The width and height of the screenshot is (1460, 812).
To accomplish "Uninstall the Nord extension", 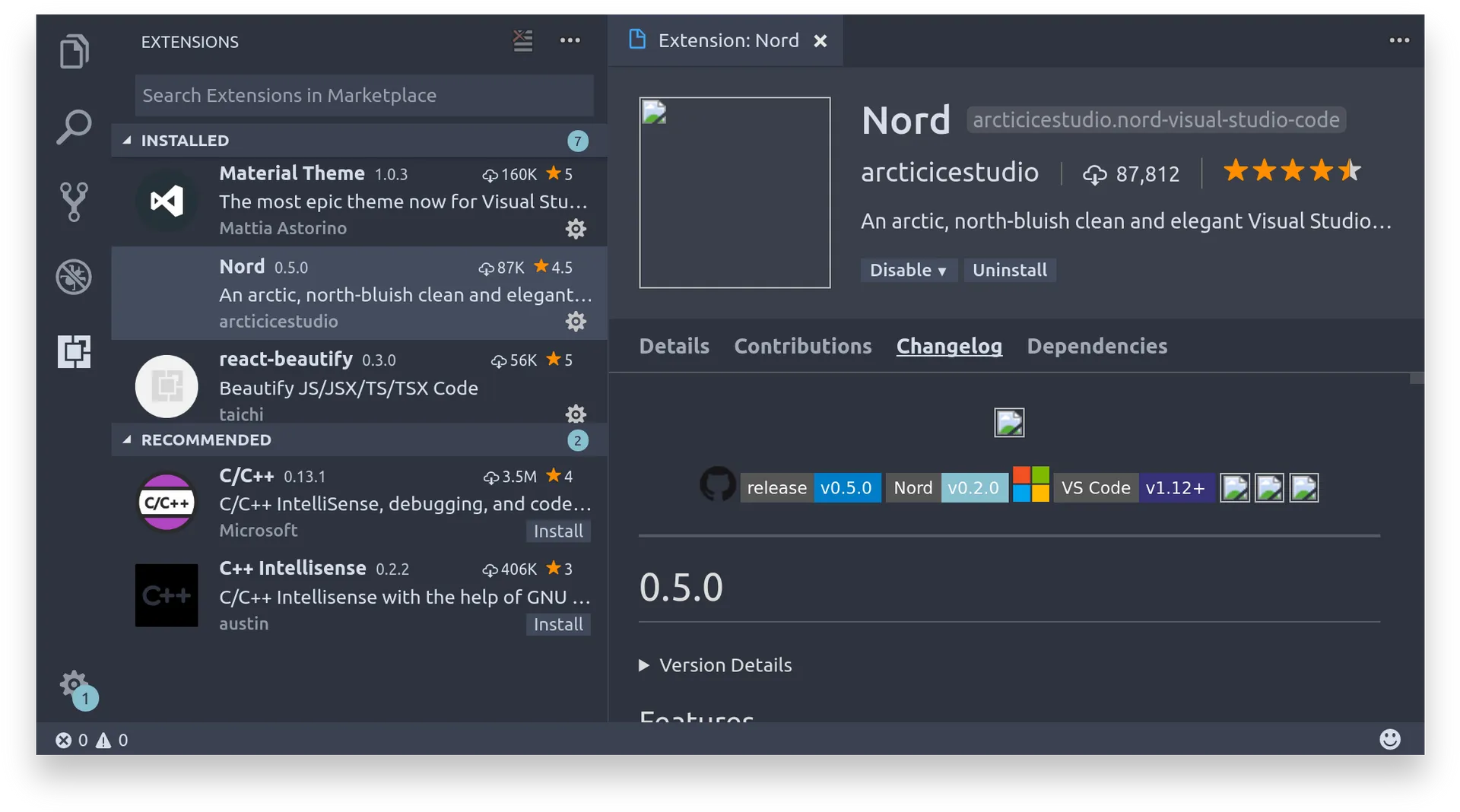I will tap(1010, 270).
